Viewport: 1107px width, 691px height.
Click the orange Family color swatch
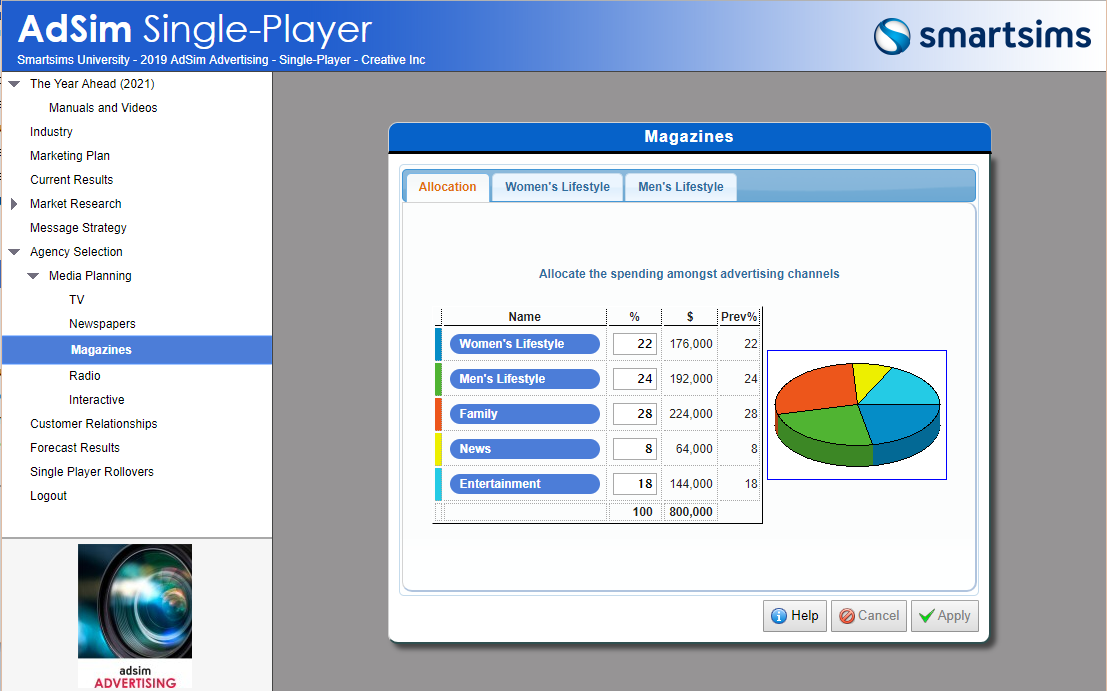coord(438,414)
